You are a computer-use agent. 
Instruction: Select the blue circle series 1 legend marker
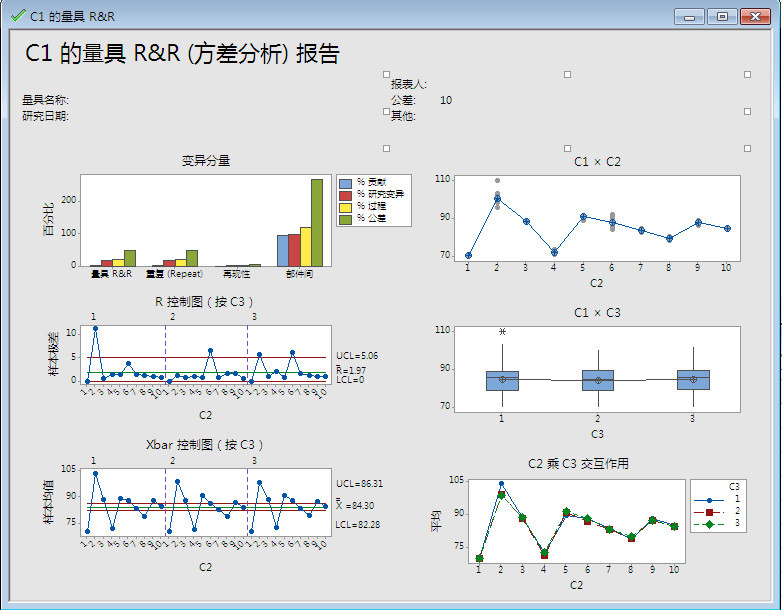click(710, 498)
